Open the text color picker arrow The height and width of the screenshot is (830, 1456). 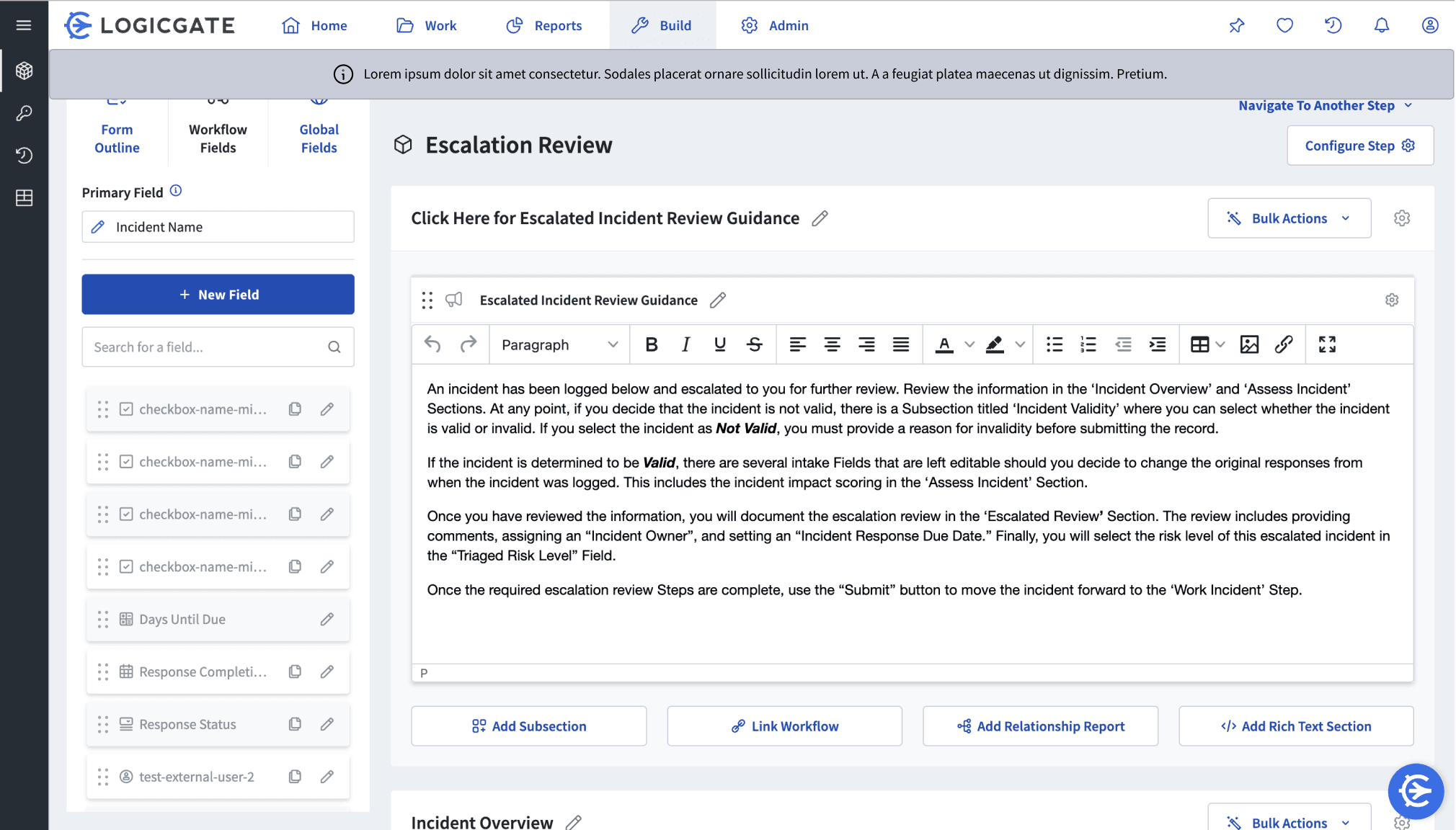coord(969,344)
